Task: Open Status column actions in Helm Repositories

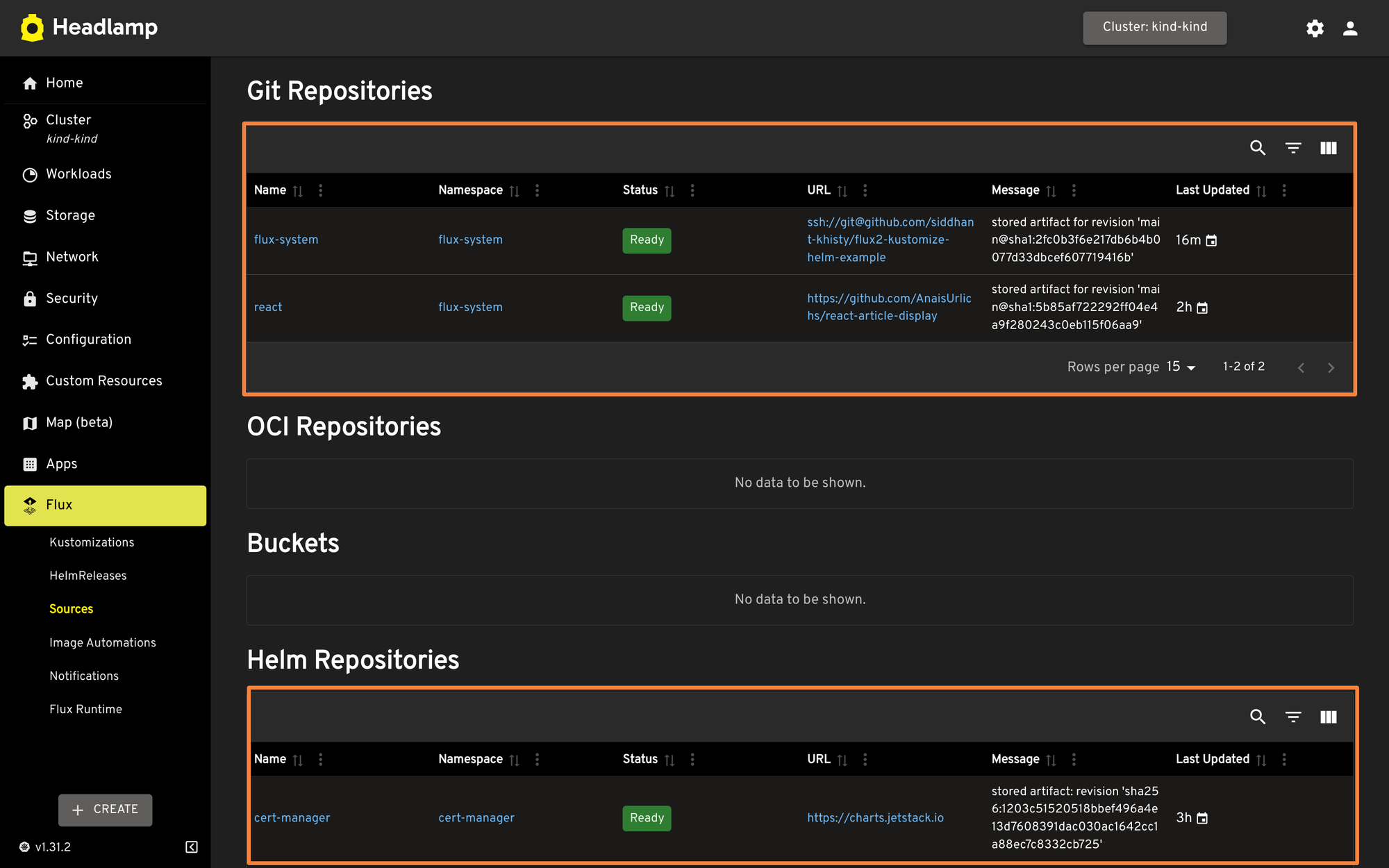Action: (x=692, y=760)
